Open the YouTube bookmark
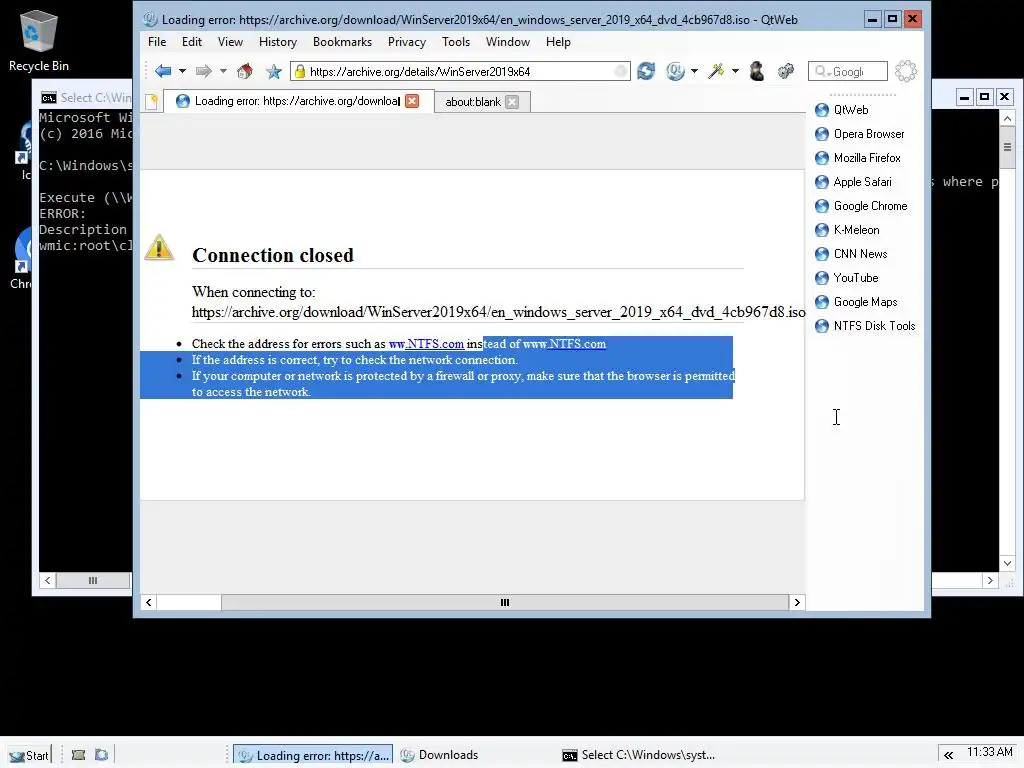This screenshot has width=1024, height=768. point(846,278)
